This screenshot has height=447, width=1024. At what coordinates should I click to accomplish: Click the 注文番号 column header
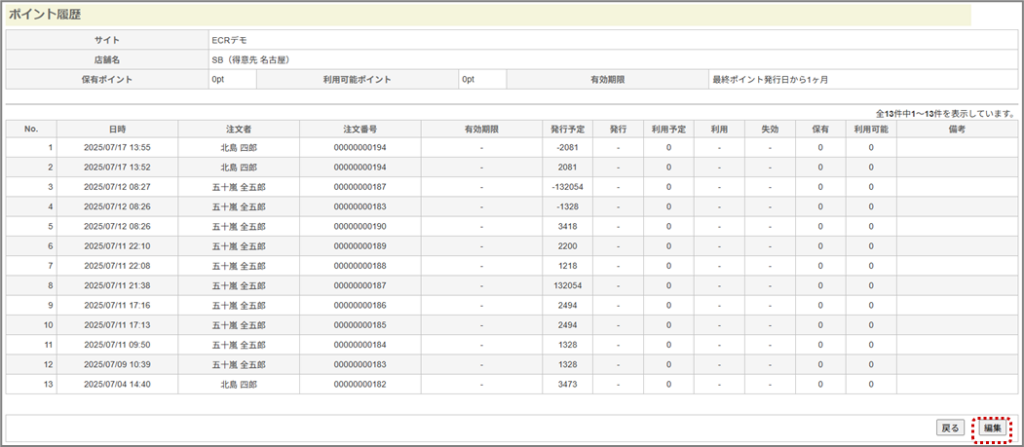(360, 129)
